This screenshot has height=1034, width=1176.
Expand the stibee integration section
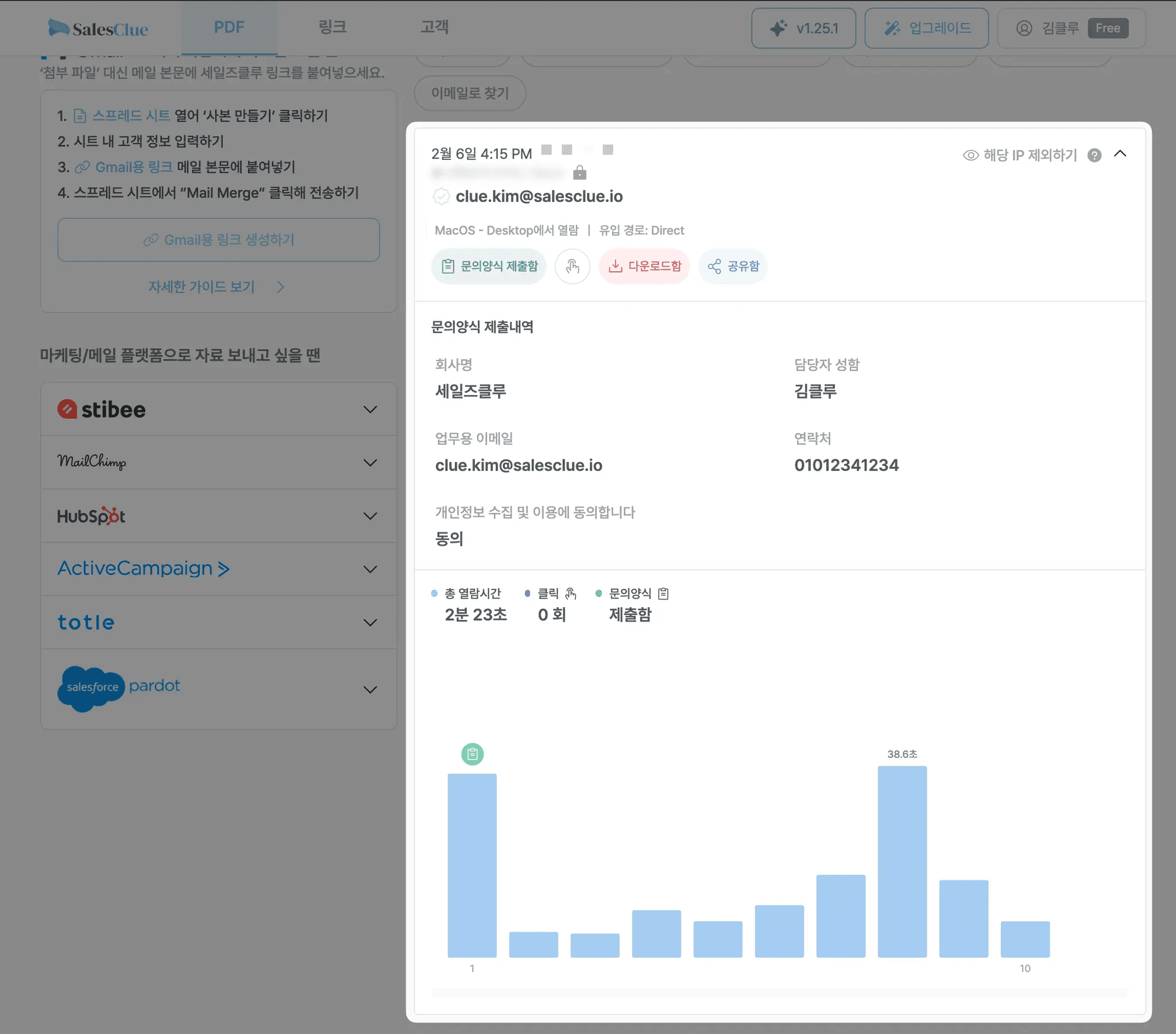coord(370,409)
